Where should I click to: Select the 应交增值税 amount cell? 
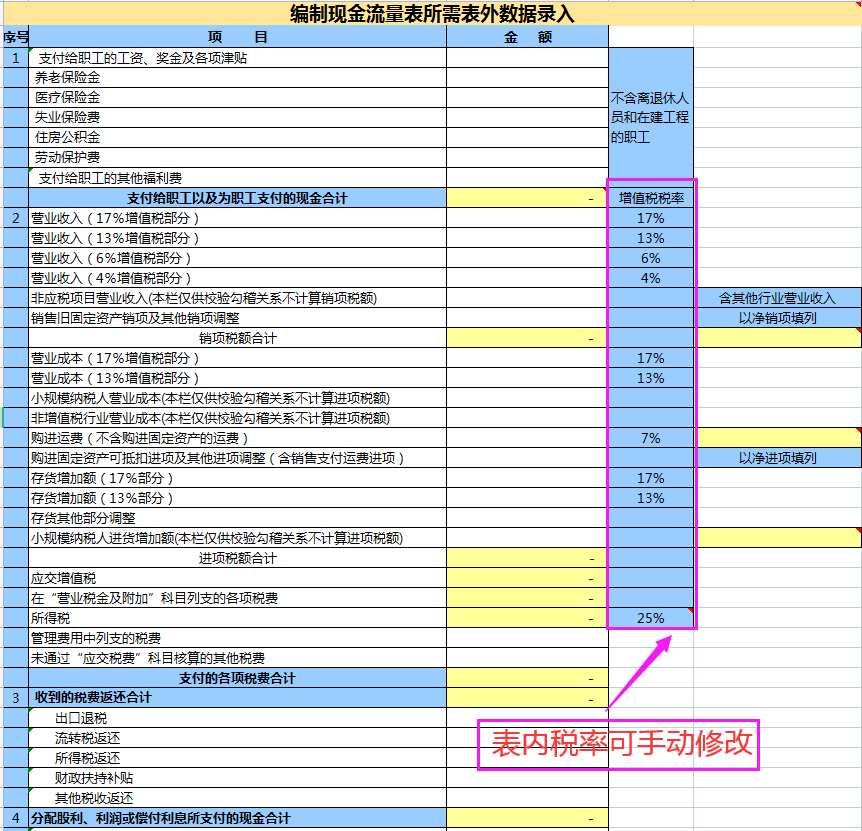[x=528, y=578]
